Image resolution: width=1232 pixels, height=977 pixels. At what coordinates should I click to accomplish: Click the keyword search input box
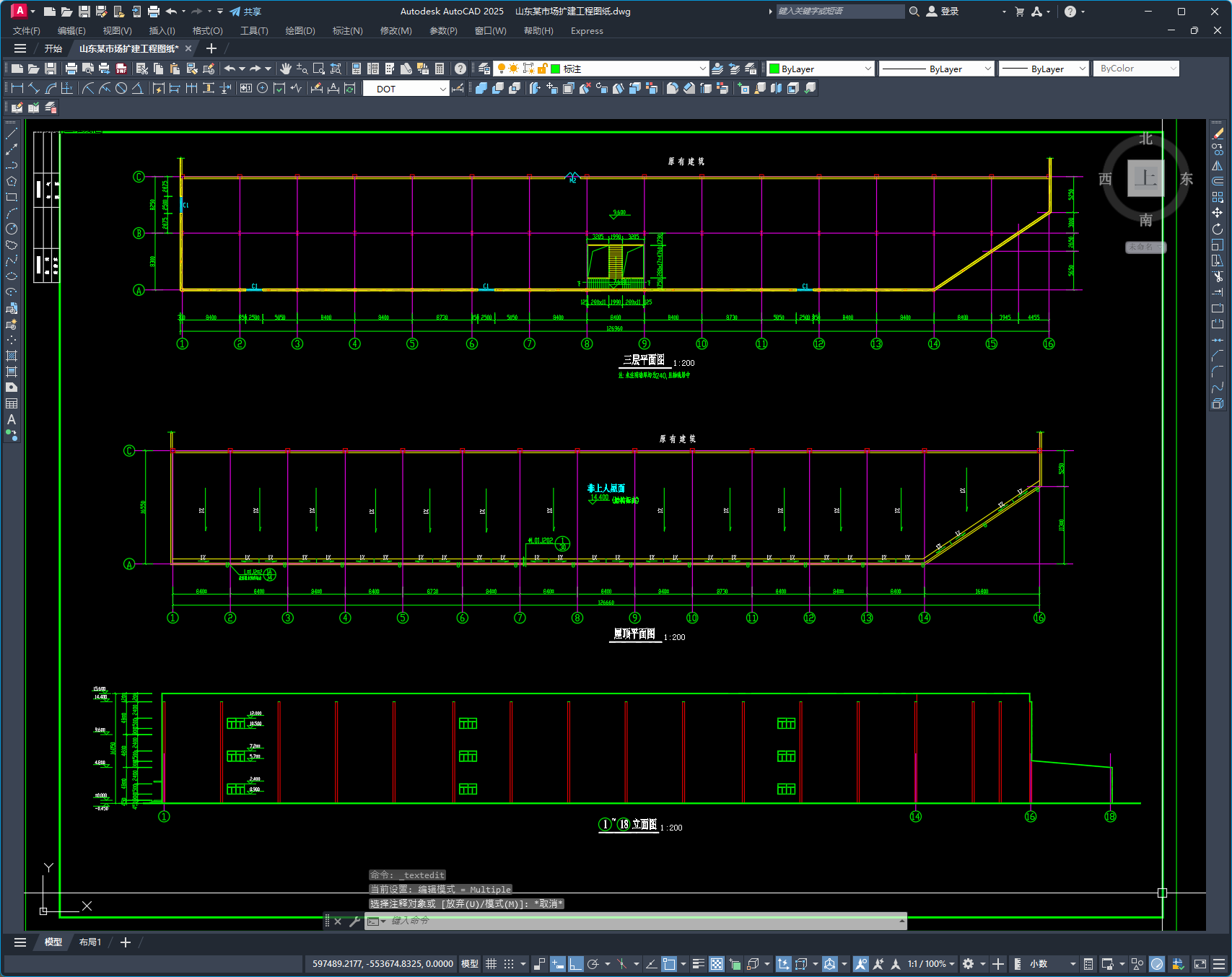coord(840,12)
